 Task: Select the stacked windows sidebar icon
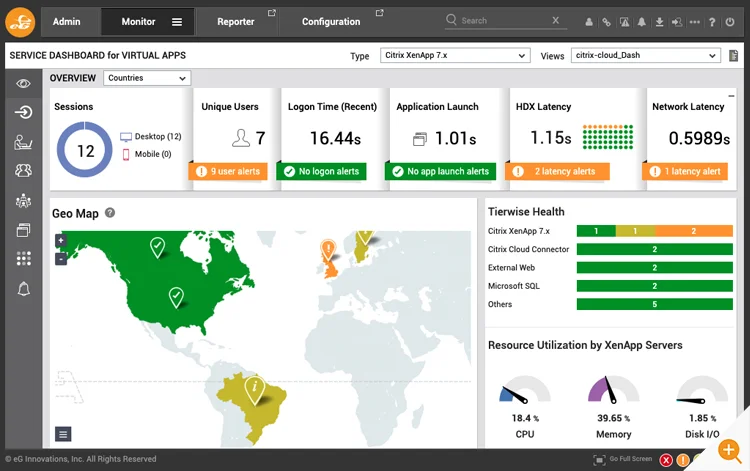click(23, 230)
